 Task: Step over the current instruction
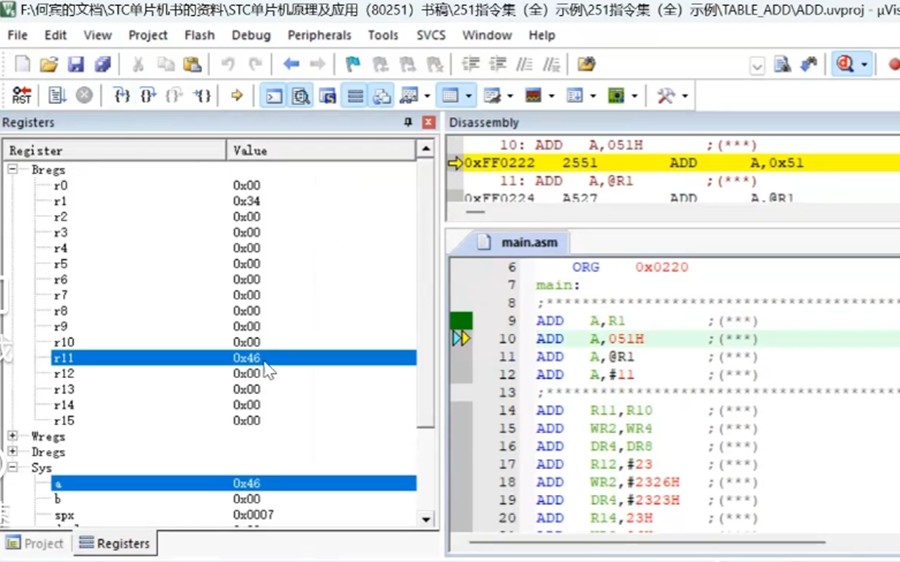[148, 95]
